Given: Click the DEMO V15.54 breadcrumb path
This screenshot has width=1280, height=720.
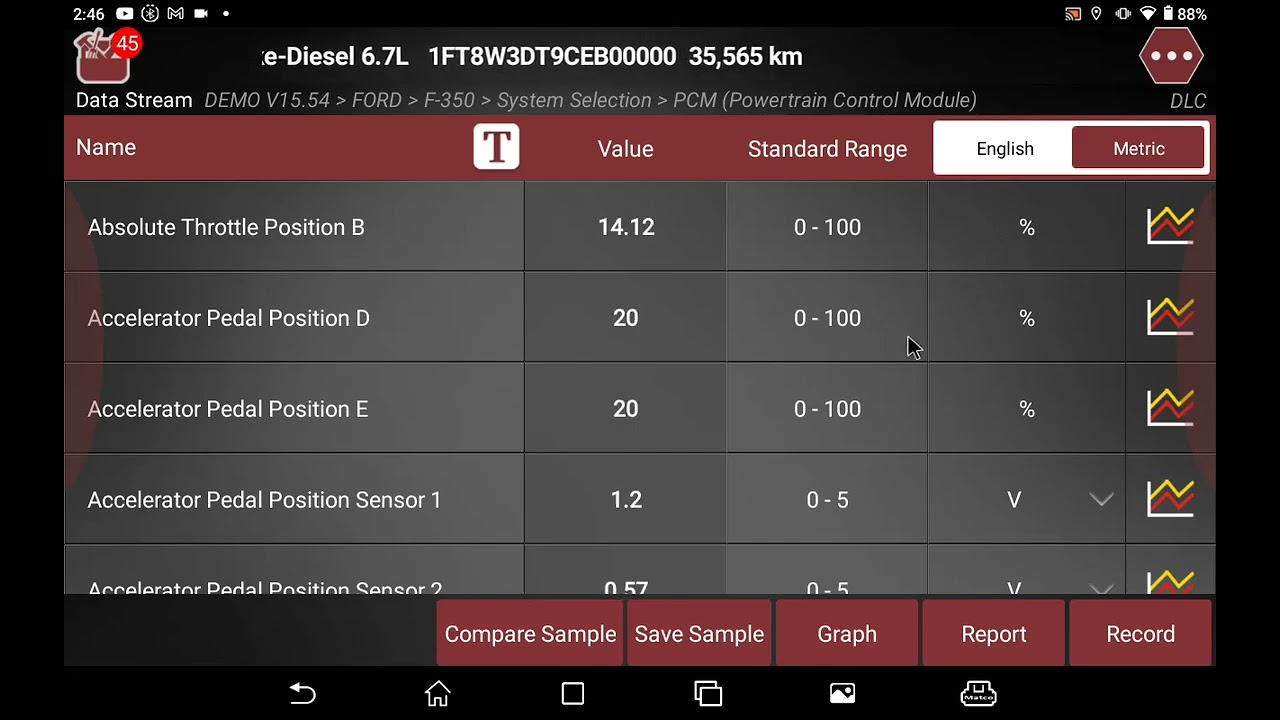Looking at the screenshot, I should 590,100.
